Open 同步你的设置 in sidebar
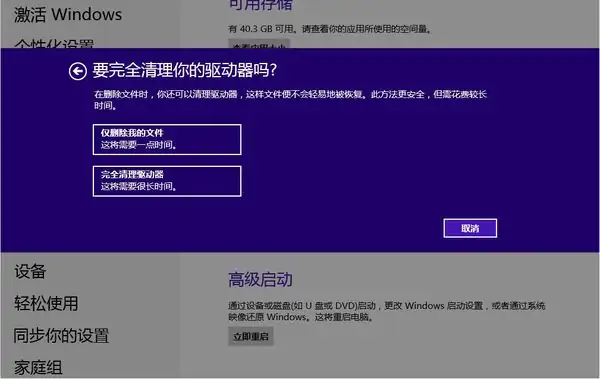The width and height of the screenshot is (600, 379). pyautogui.click(x=61, y=335)
